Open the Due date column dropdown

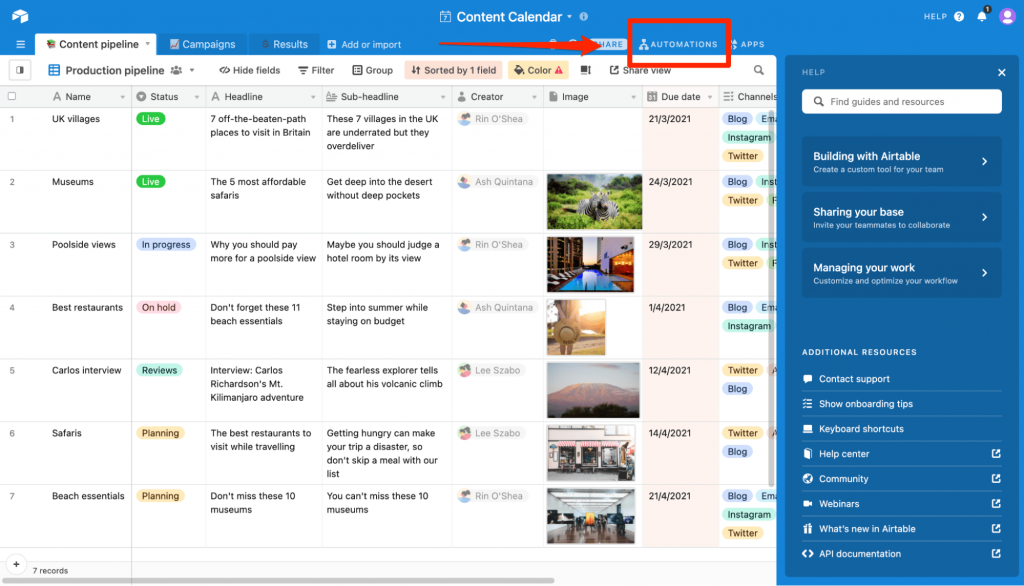pos(708,97)
